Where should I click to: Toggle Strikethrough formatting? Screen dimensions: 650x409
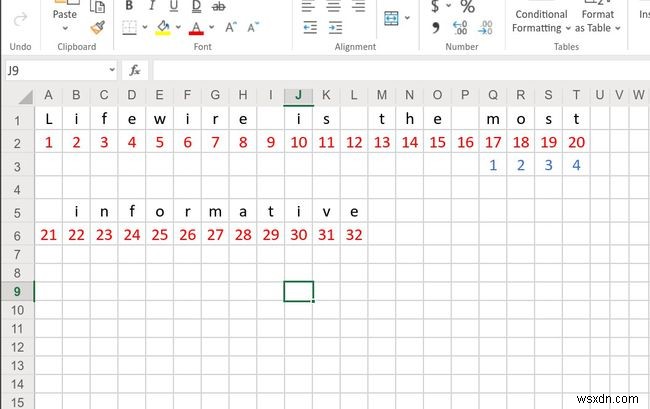(218, 6)
